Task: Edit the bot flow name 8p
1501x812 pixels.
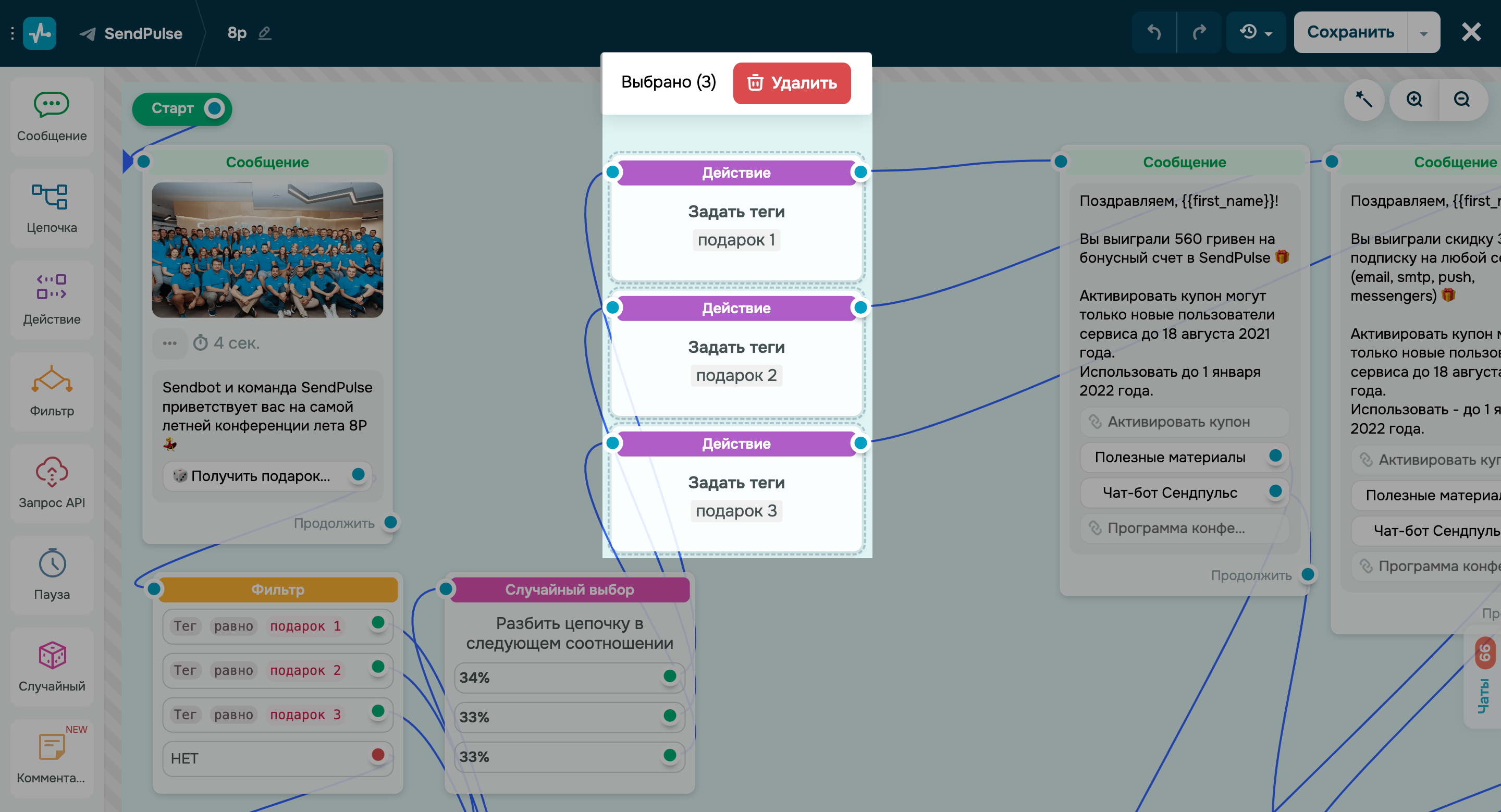Action: pyautogui.click(x=265, y=33)
